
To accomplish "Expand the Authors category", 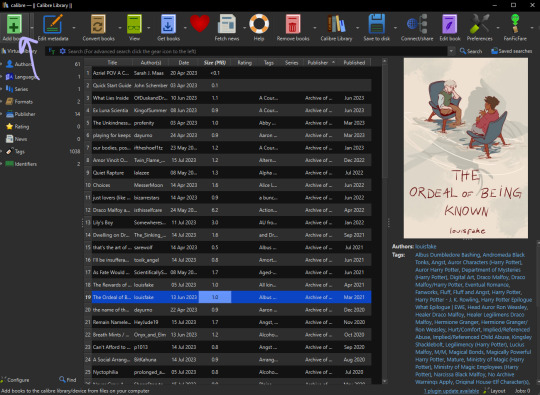I will [x=2, y=64].
